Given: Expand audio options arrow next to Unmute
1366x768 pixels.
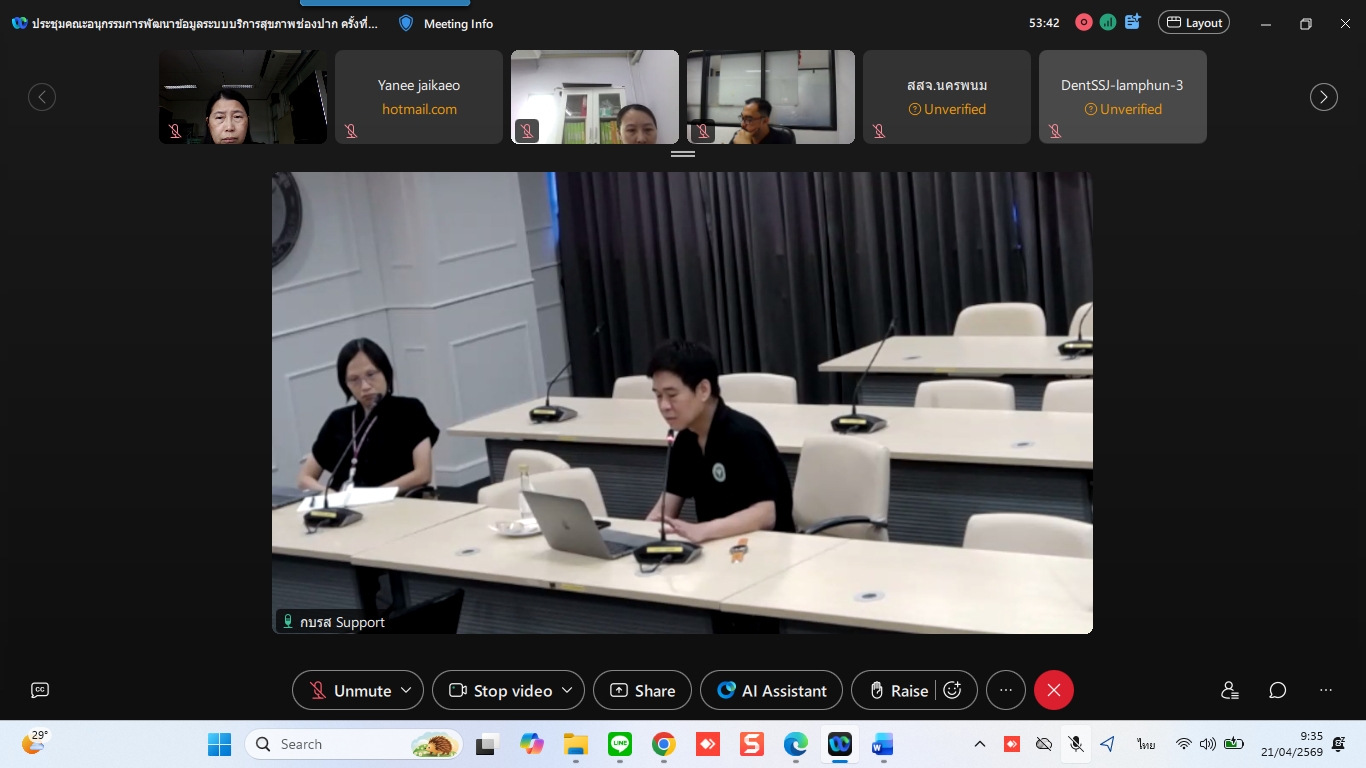Looking at the screenshot, I should tap(406, 690).
